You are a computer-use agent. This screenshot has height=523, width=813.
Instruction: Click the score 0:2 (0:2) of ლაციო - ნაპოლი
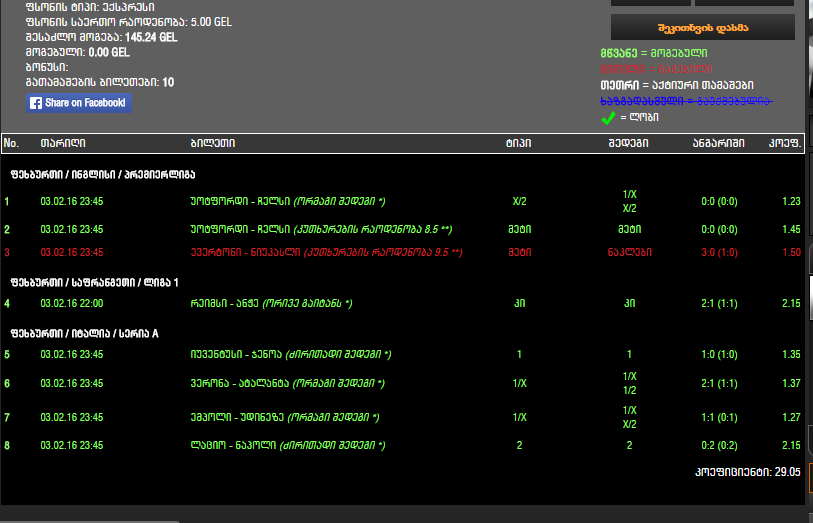point(719,445)
